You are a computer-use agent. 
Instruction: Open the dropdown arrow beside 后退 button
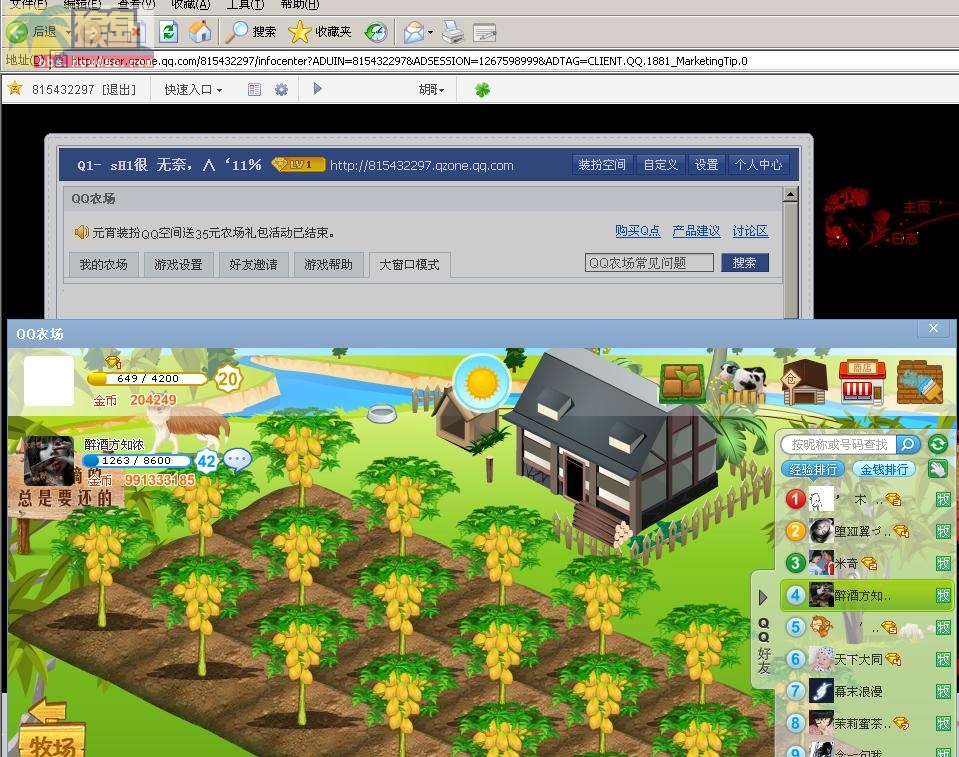[x=67, y=32]
